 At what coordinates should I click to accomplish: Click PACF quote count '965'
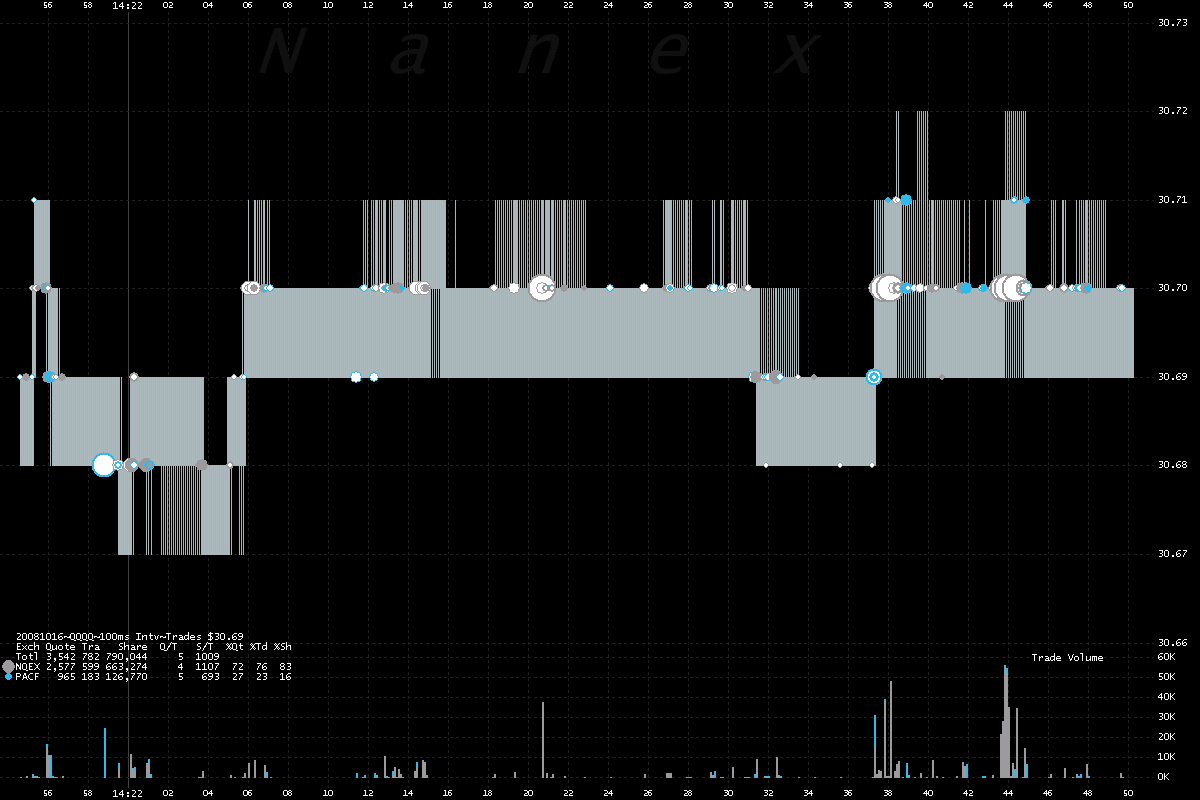tap(67, 677)
